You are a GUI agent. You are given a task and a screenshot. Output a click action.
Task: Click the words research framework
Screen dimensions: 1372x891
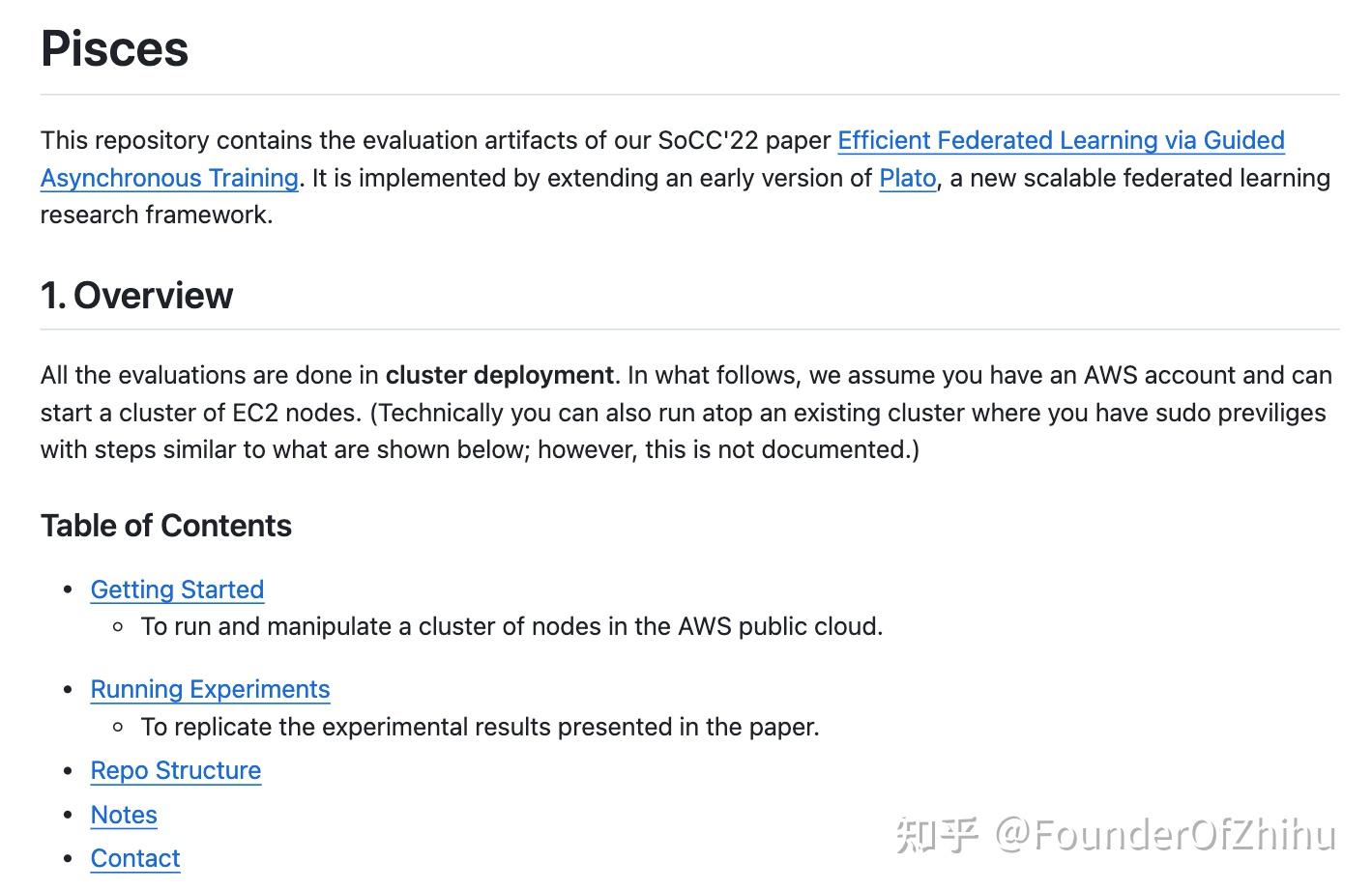click(156, 215)
